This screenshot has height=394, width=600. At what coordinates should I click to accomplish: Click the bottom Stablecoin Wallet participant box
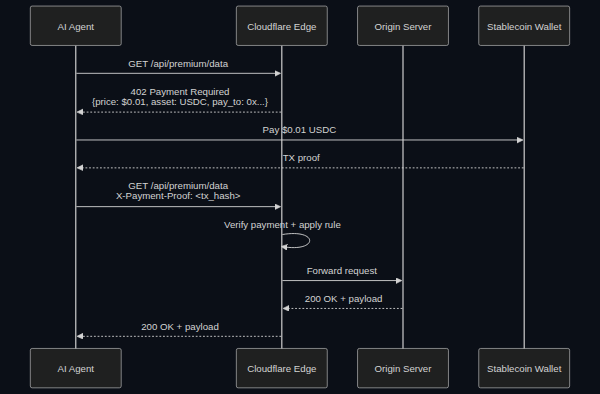click(x=524, y=368)
